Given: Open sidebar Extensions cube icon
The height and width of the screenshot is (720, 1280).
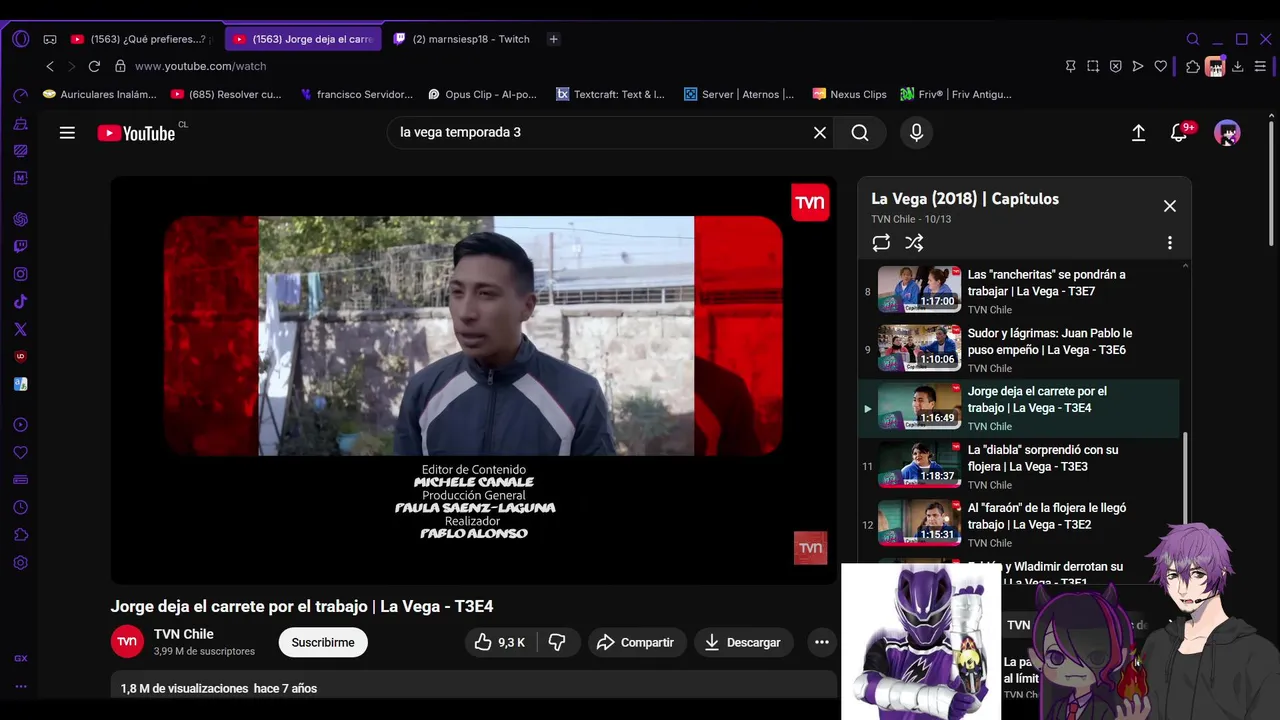Looking at the screenshot, I should [20, 535].
